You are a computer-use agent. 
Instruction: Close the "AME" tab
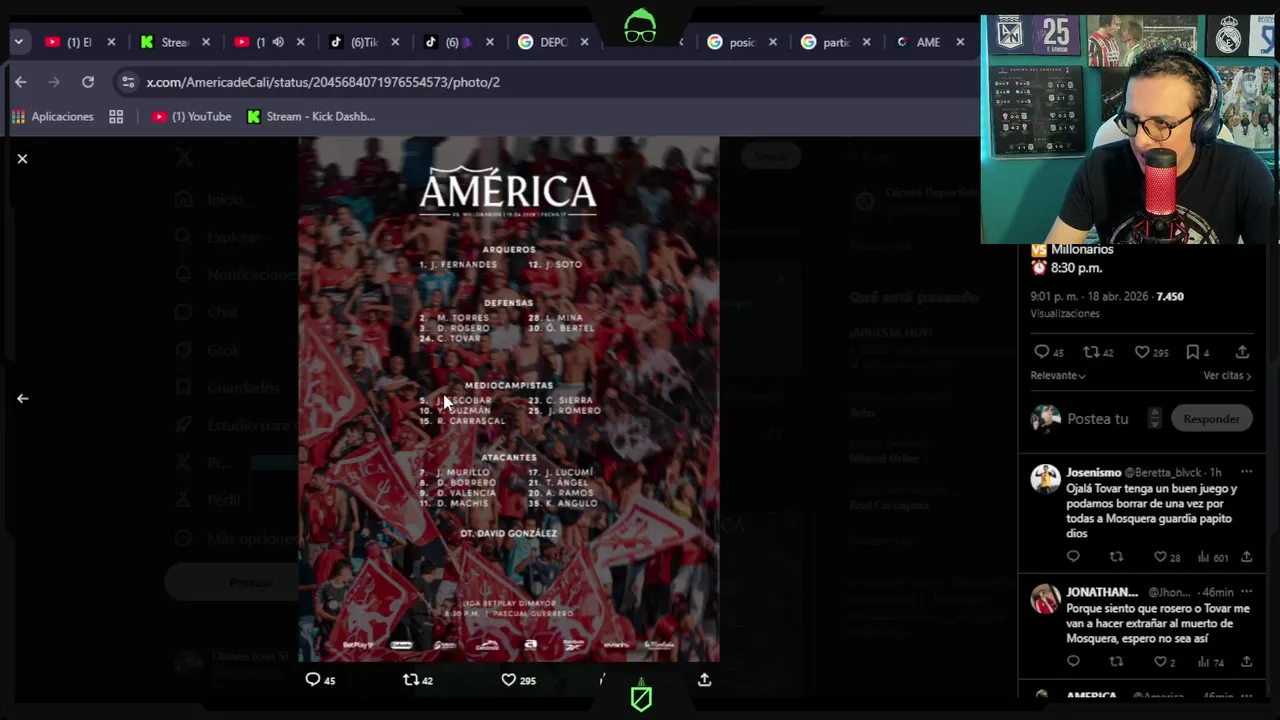960,42
